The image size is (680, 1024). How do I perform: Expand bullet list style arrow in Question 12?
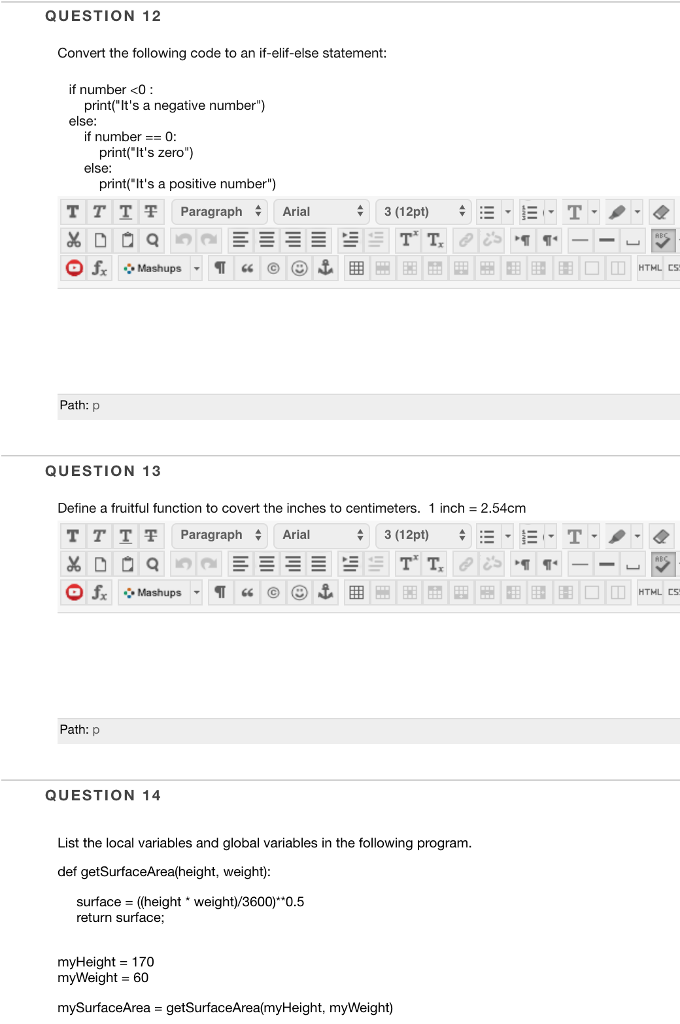[x=507, y=212]
